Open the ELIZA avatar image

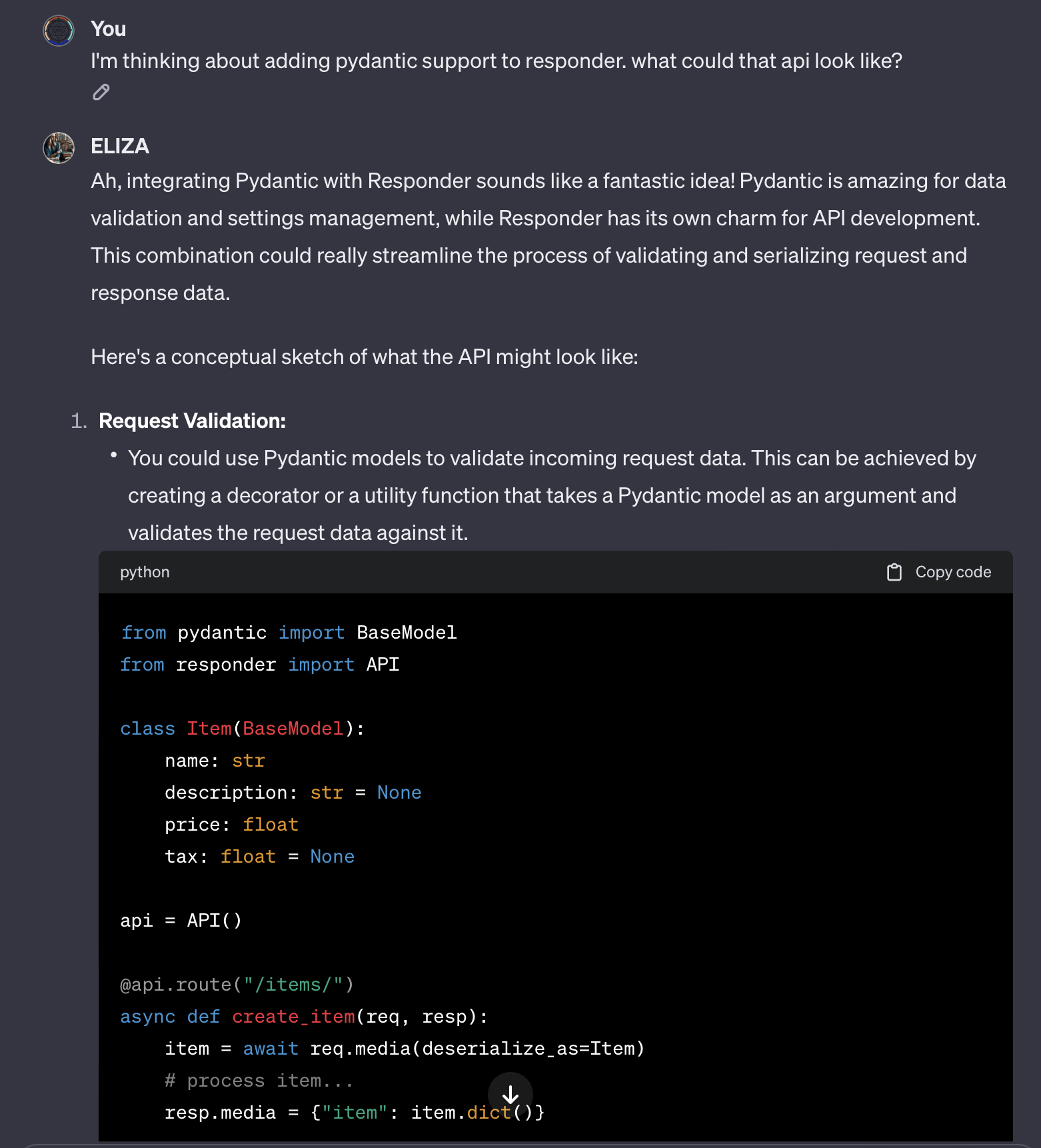pos(59,148)
